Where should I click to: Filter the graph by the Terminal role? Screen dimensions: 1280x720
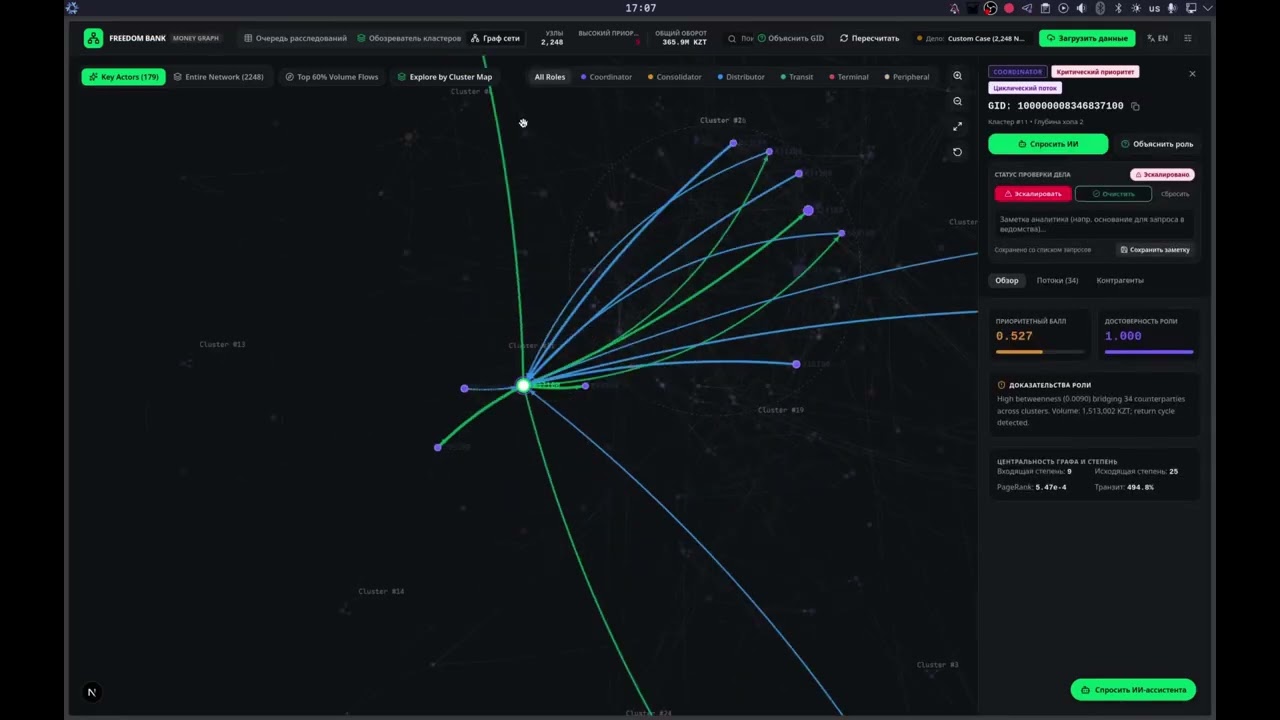849,77
